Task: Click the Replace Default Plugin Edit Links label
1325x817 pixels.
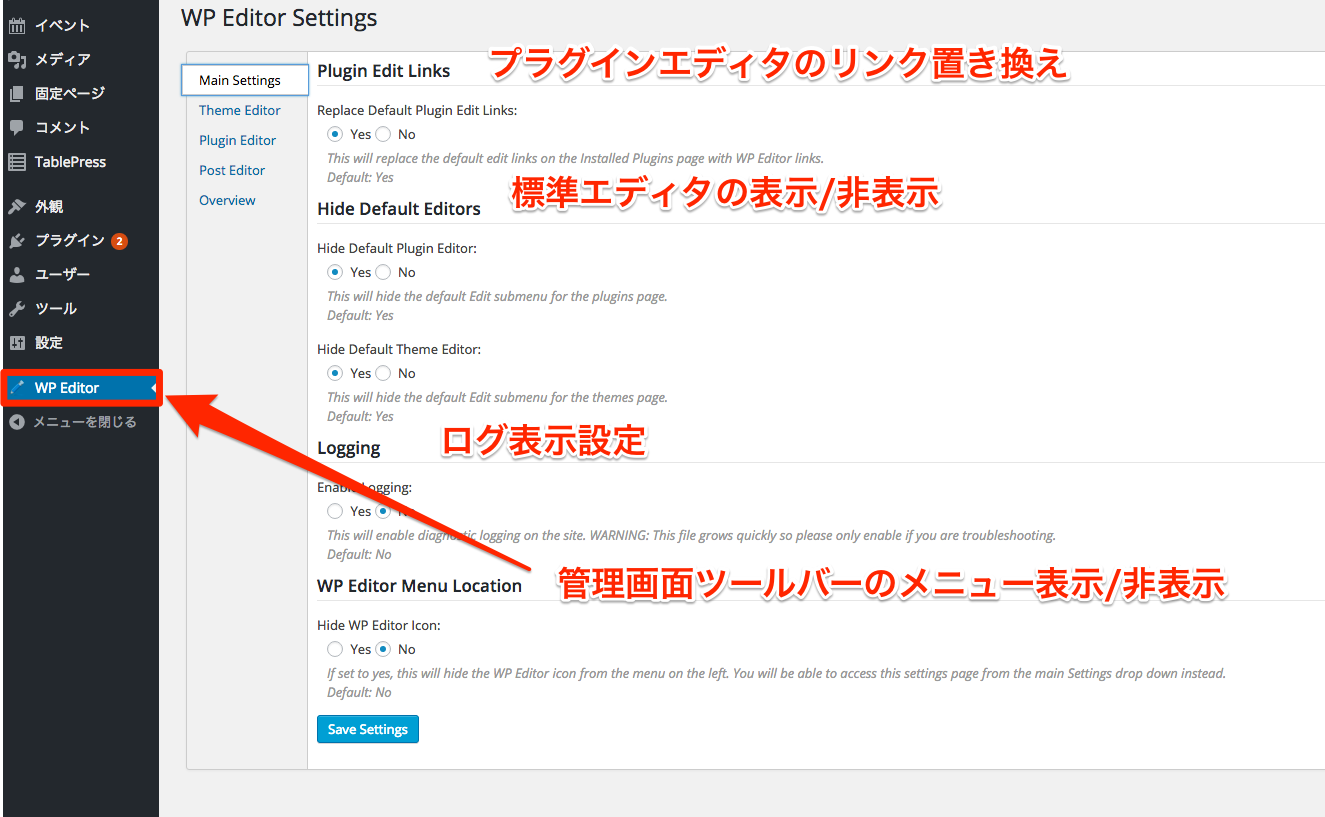Action: (417, 110)
